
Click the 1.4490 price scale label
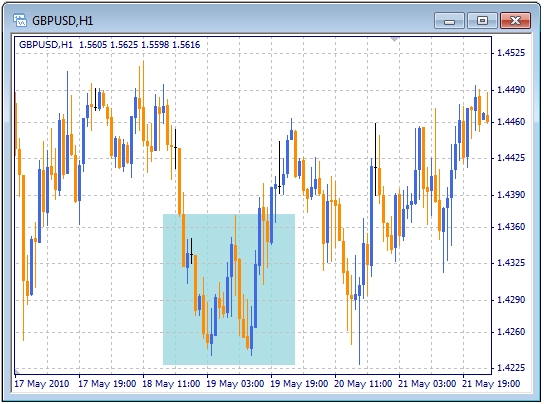[x=511, y=90]
